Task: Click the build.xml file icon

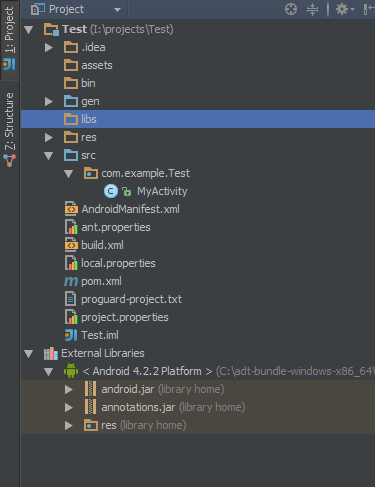Action: tap(71, 245)
